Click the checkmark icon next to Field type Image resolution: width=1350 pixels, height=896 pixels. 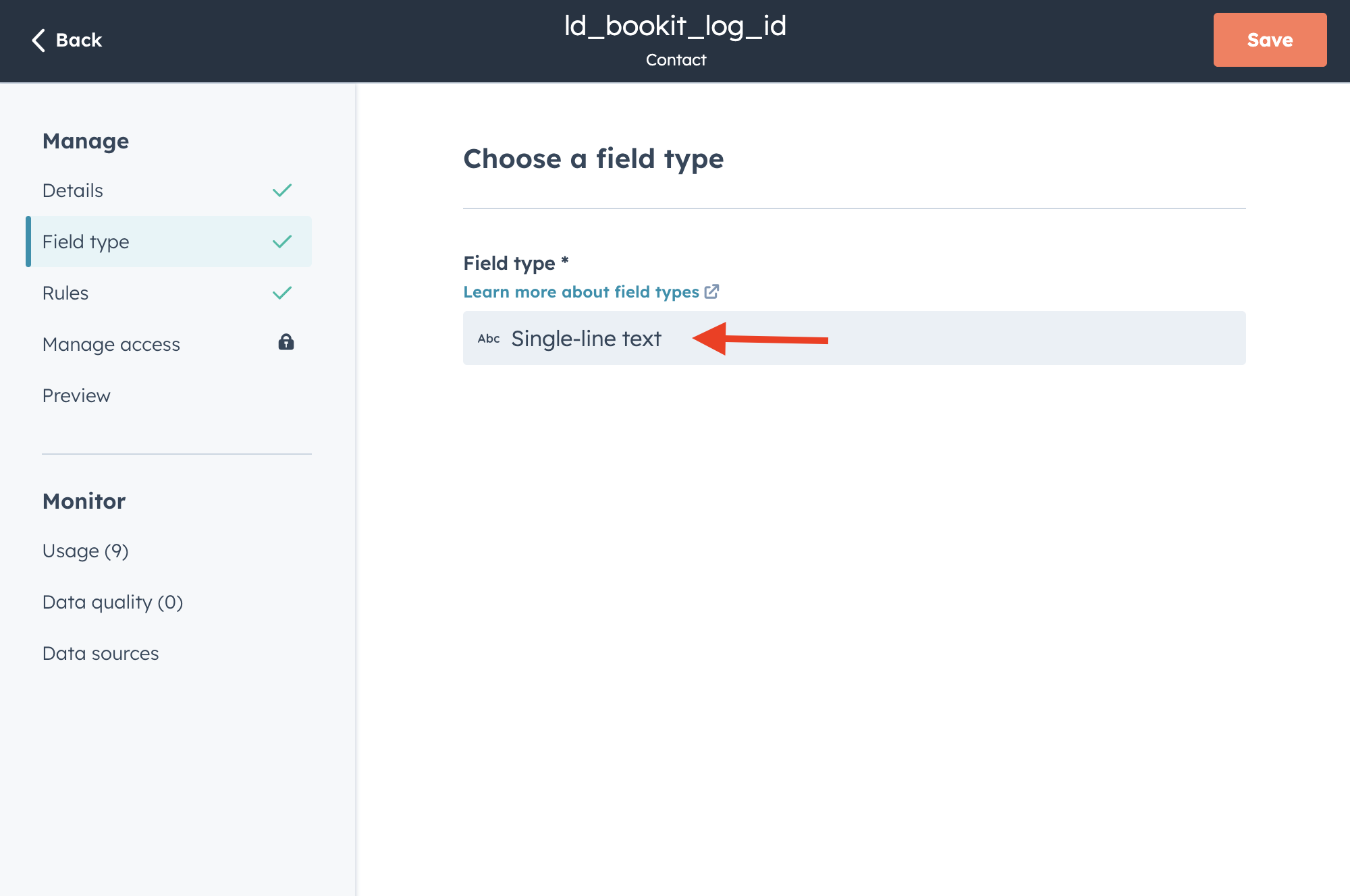pyautogui.click(x=282, y=241)
